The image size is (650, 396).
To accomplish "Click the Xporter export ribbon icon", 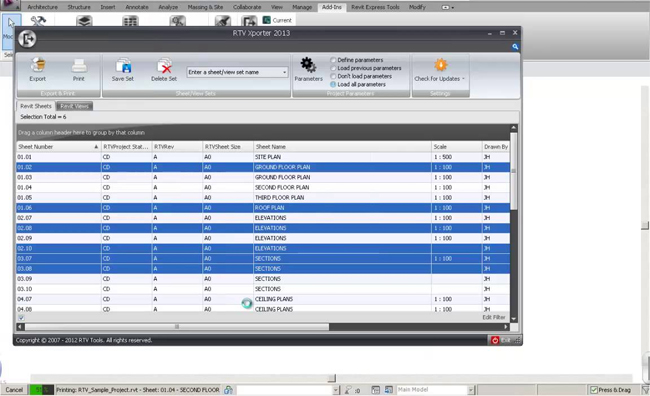I will click(249, 21).
